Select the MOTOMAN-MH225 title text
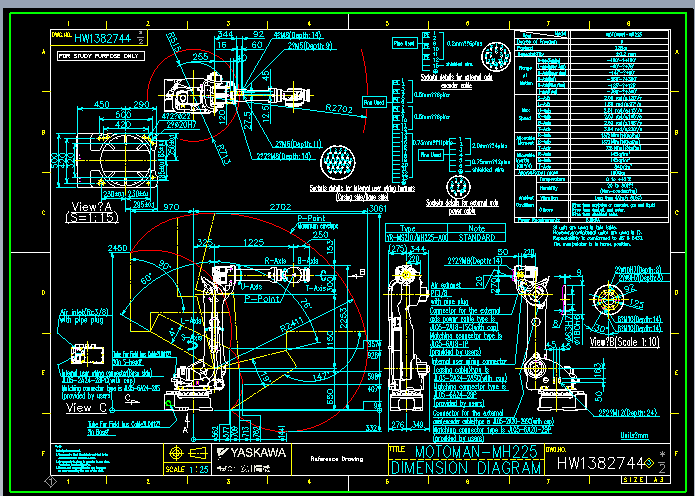The image size is (695, 496). coord(476,452)
